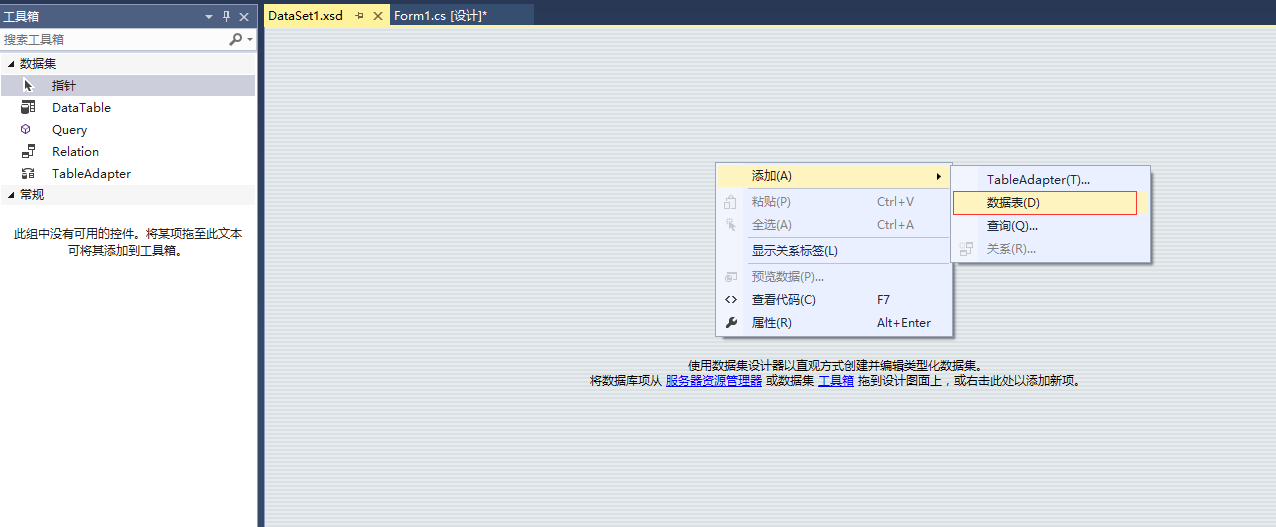Viewport: 1276px width, 527px height.
Task: Click 全选(A) in the context menu
Action: [x=834, y=224]
